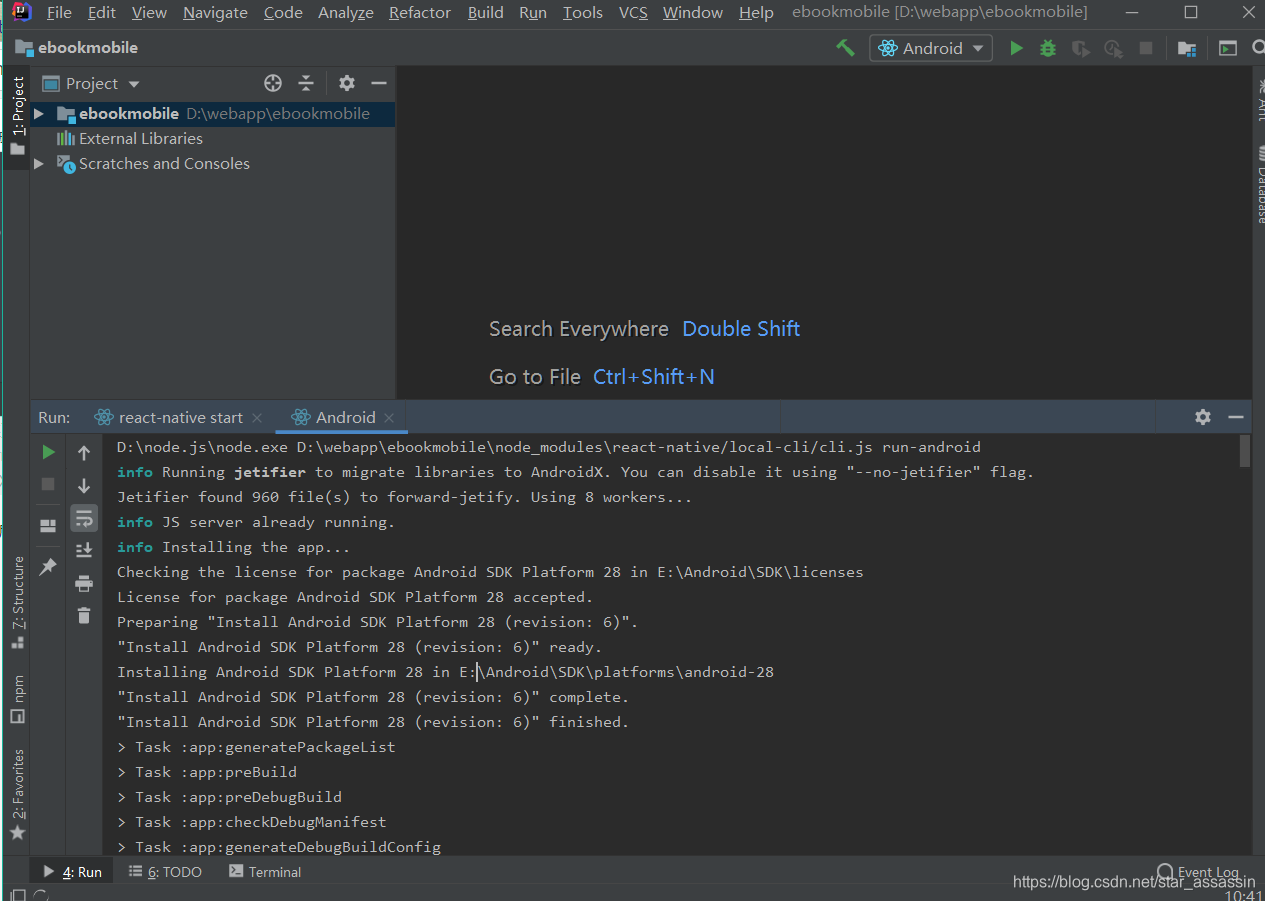
Task: Click the Up the Stack Trace arrow
Action: point(84,453)
